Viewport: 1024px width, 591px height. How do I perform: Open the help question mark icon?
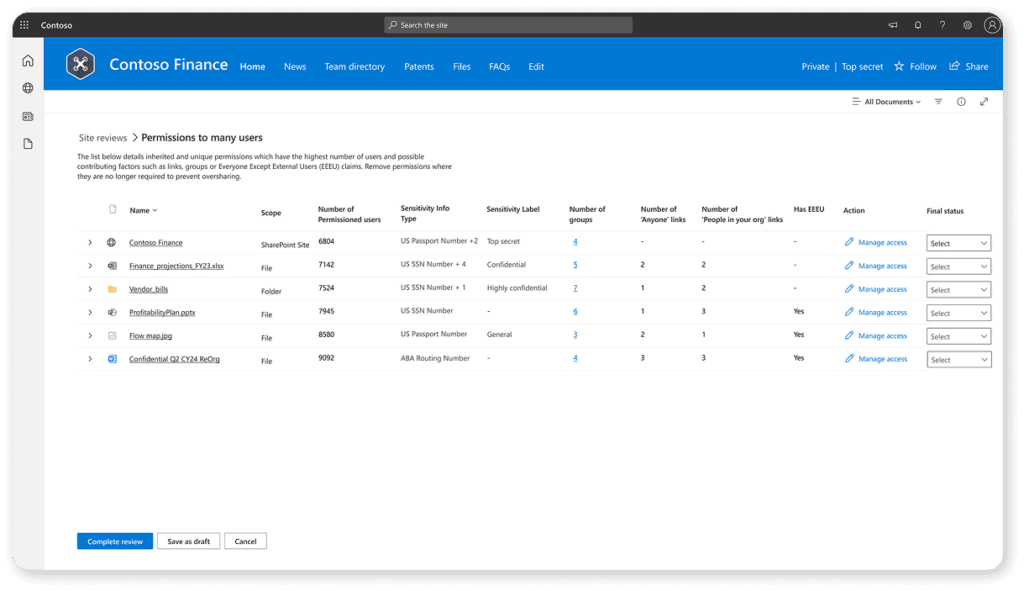point(942,25)
